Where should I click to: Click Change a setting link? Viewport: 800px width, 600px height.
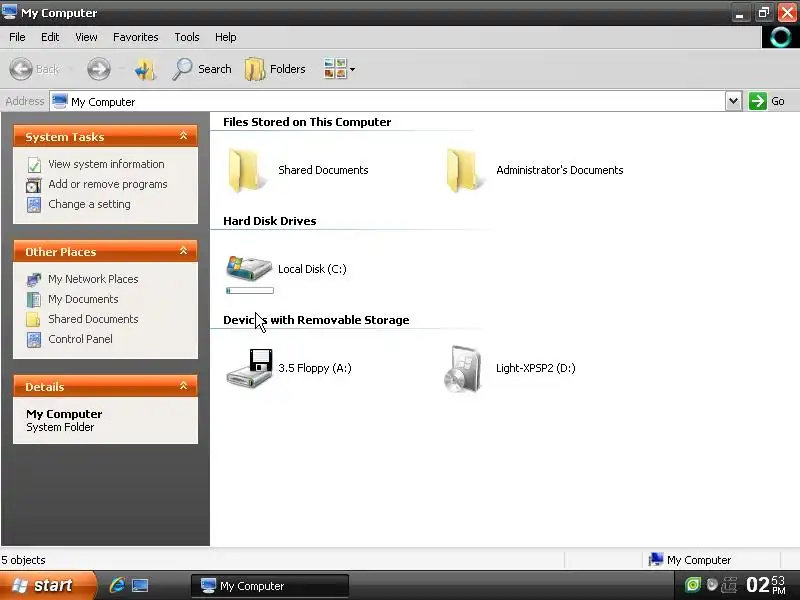click(x=89, y=204)
